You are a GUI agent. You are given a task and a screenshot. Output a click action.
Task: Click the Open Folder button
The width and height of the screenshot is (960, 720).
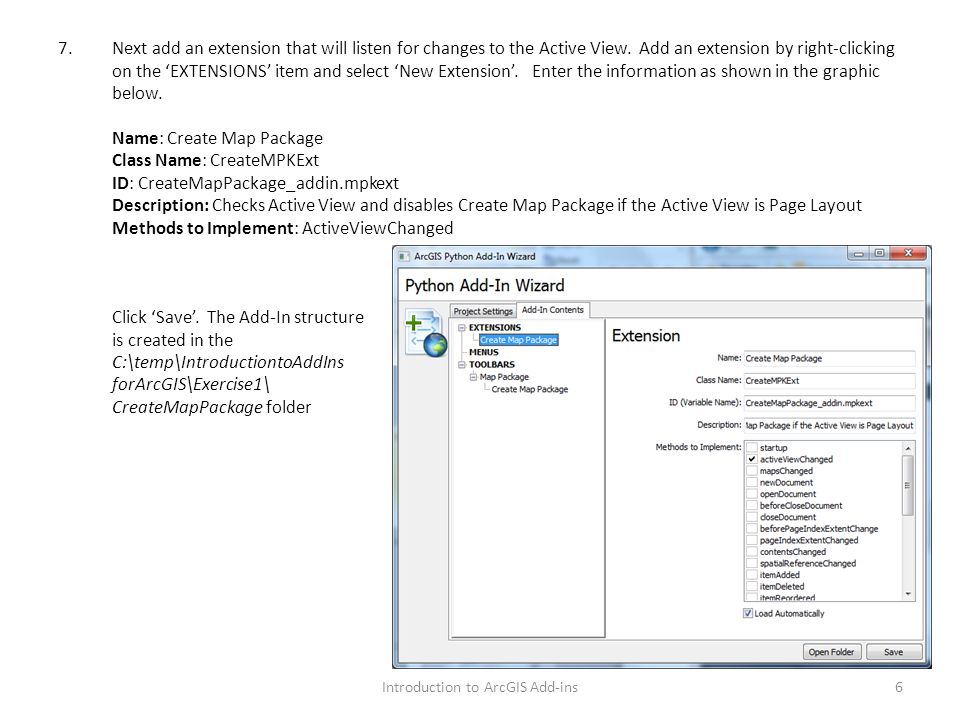(x=831, y=653)
